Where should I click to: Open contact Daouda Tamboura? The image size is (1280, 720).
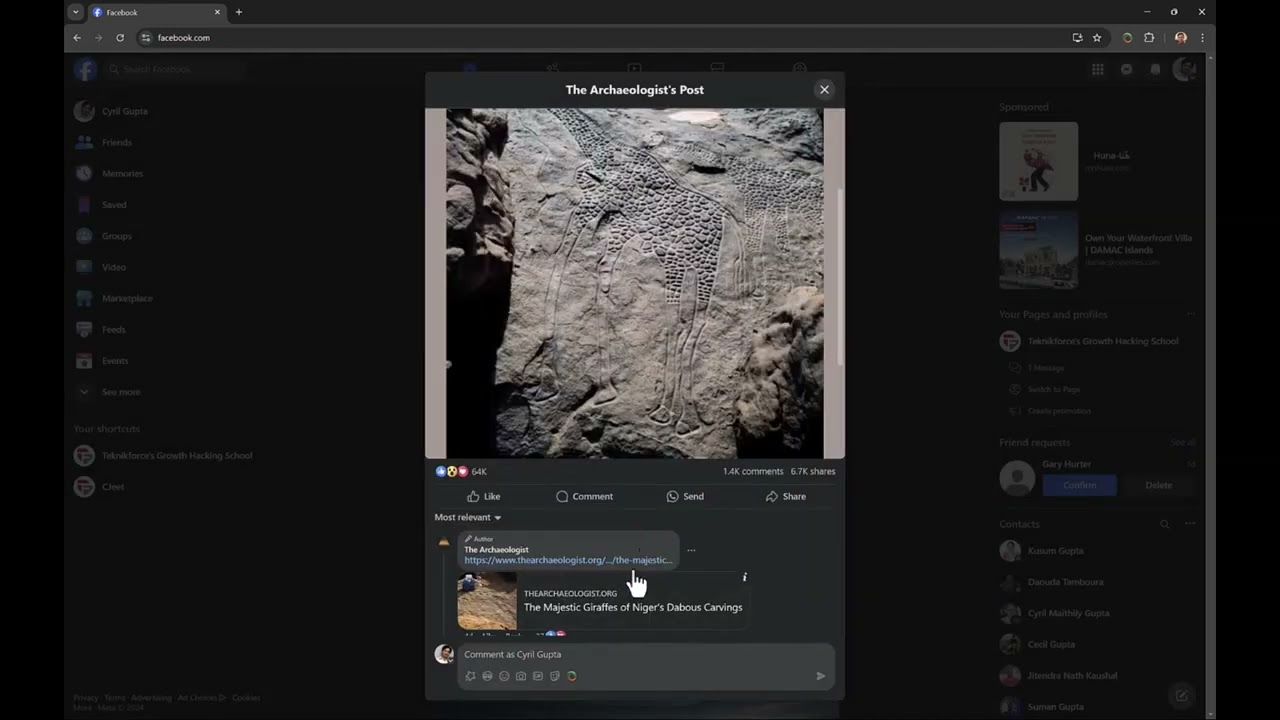[1051, 582]
